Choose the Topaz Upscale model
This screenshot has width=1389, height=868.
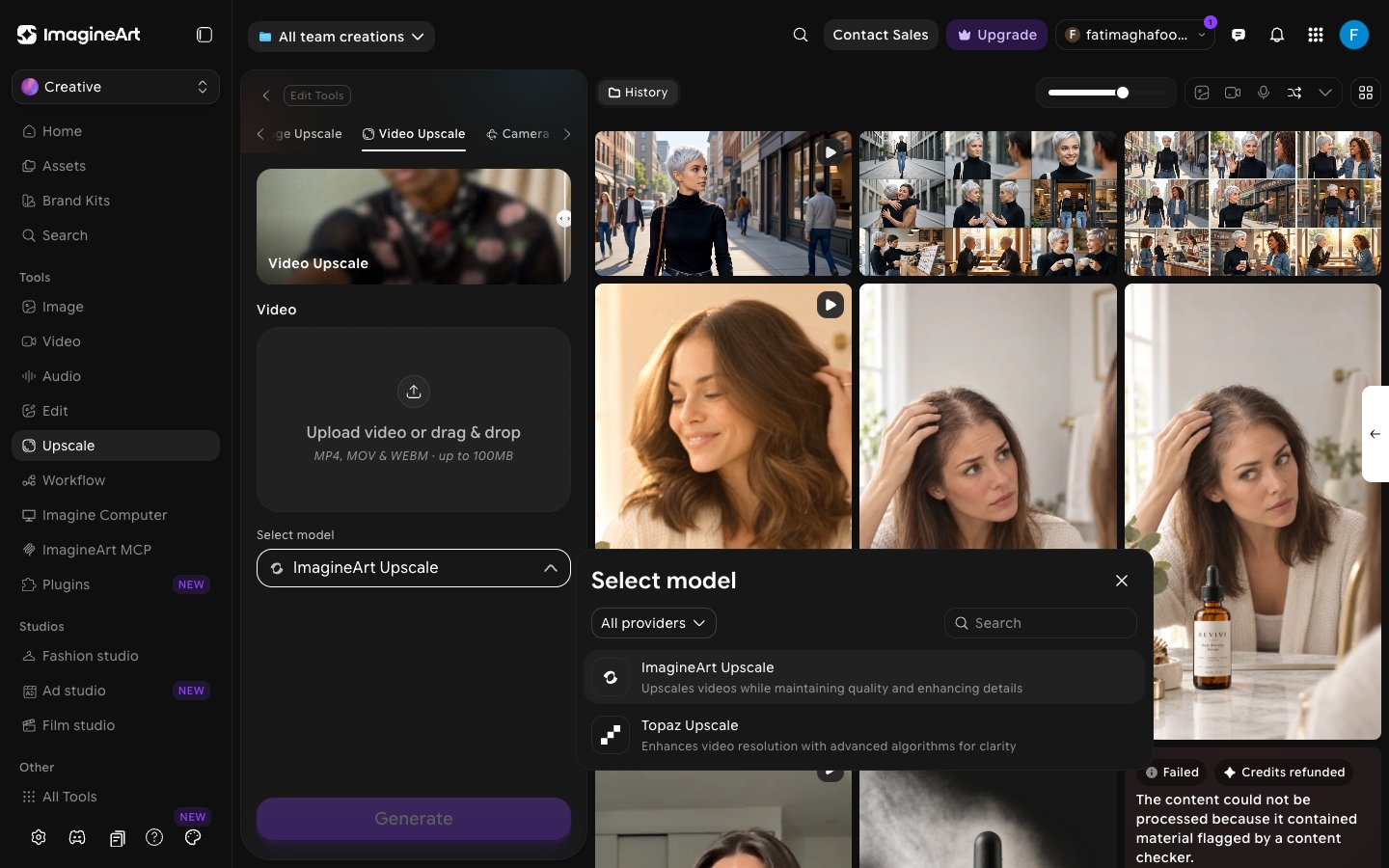(864, 735)
